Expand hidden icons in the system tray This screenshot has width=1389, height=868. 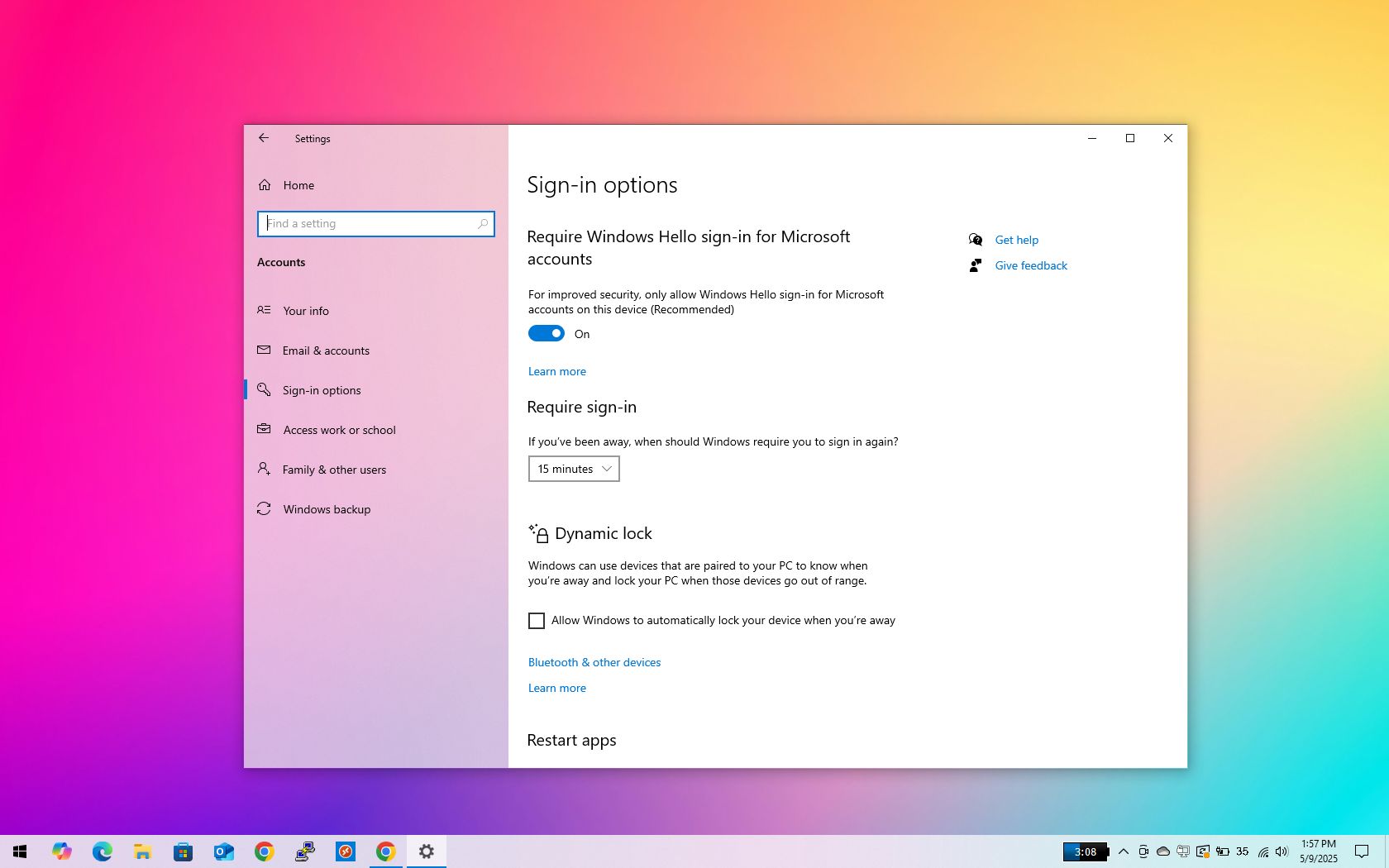(x=1123, y=851)
